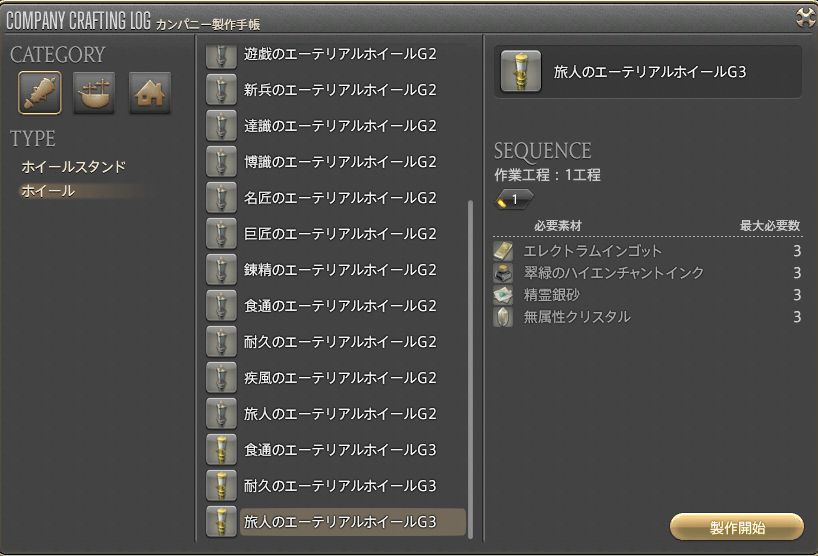Screen dimensions: 818x556
Task: Select 旅人のエーテリアルホイールG2 recipe
Action: (x=340, y=414)
